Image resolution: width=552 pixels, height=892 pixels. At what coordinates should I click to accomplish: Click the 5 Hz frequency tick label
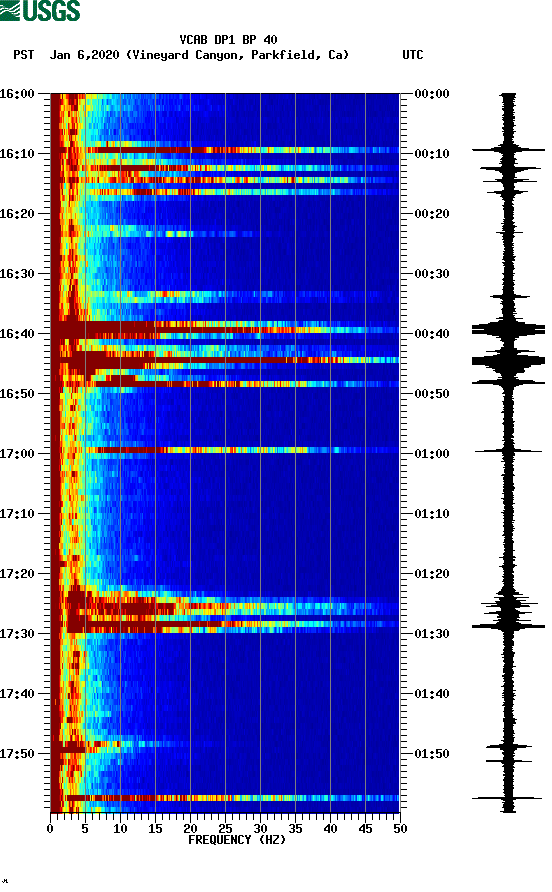[x=85, y=829]
